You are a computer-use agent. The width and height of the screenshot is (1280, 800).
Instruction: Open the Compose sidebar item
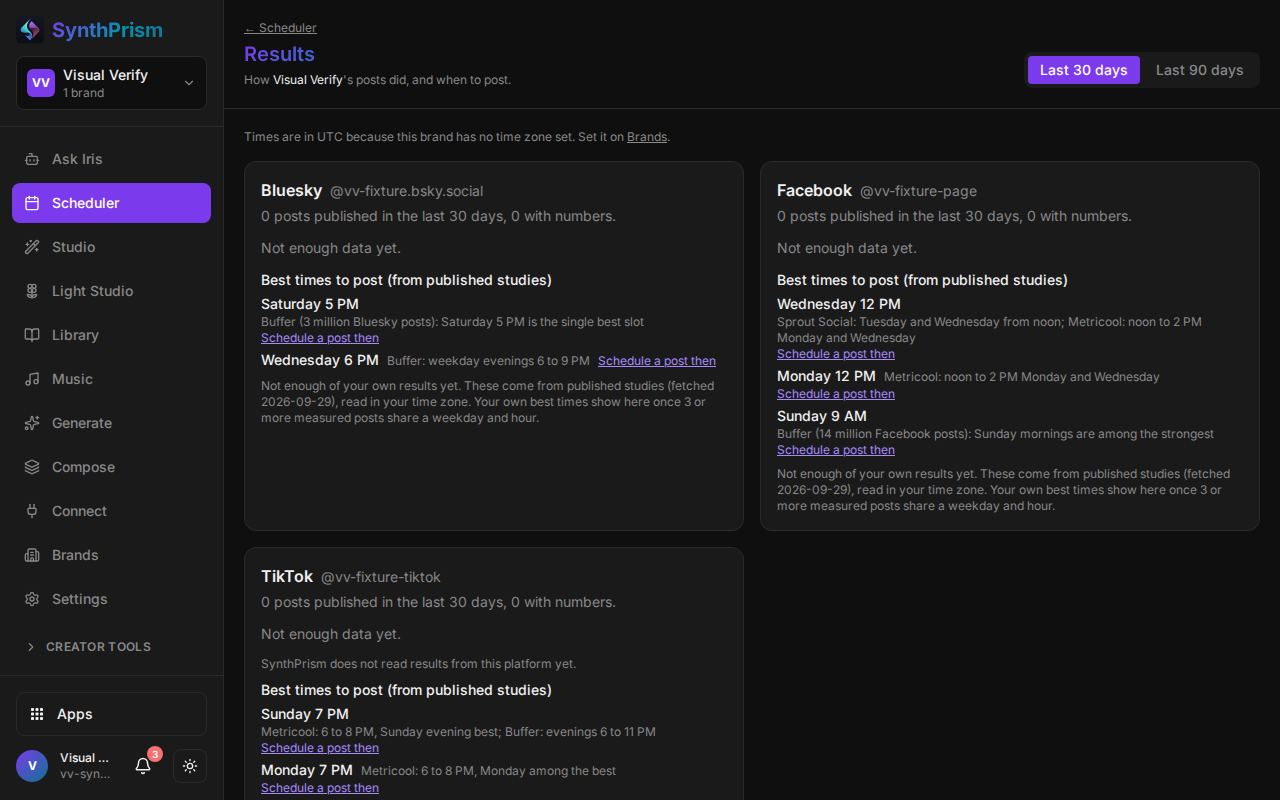click(x=111, y=467)
